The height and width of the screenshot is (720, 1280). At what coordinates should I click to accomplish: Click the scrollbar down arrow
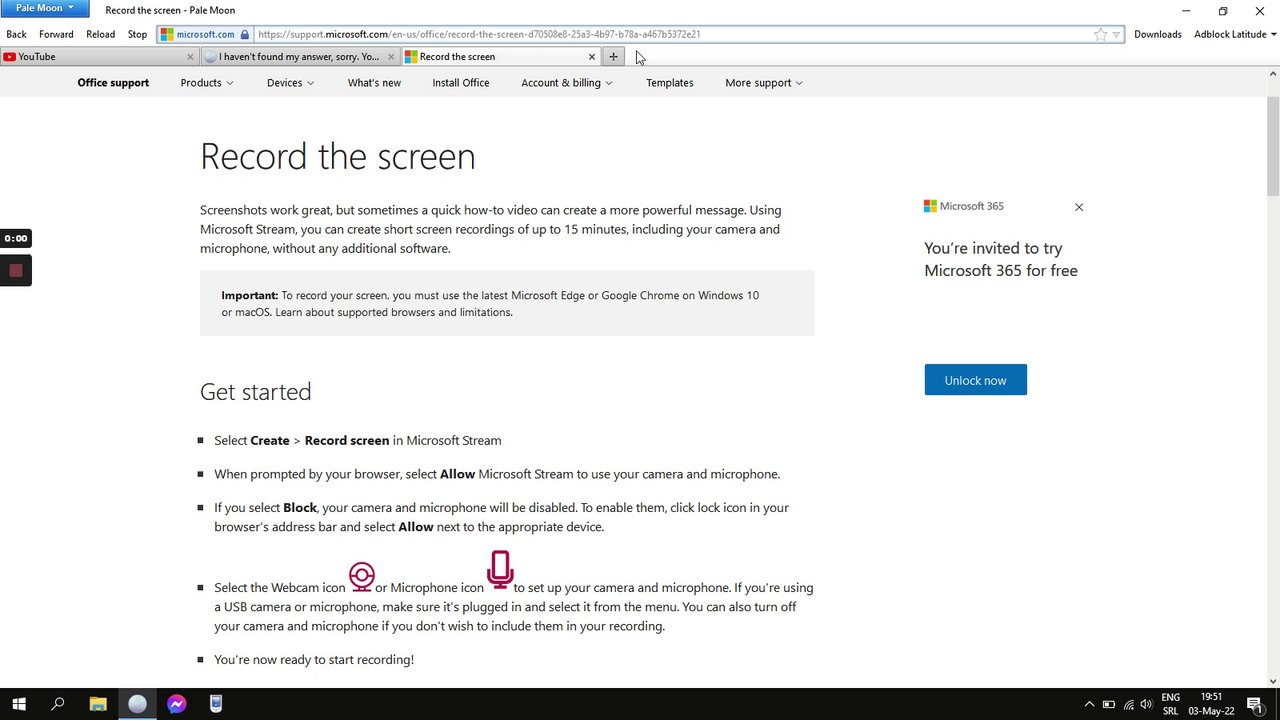point(1273,682)
